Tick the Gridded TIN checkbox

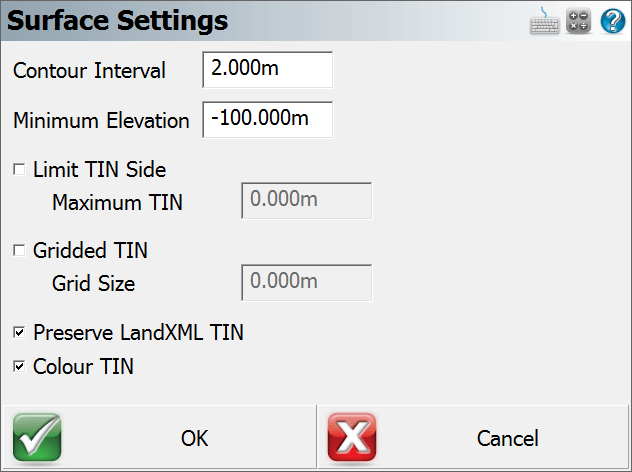tap(19, 250)
